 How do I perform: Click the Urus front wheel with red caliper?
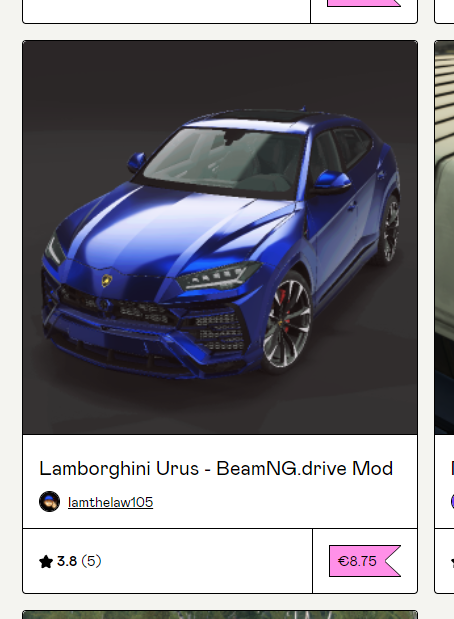(x=287, y=323)
